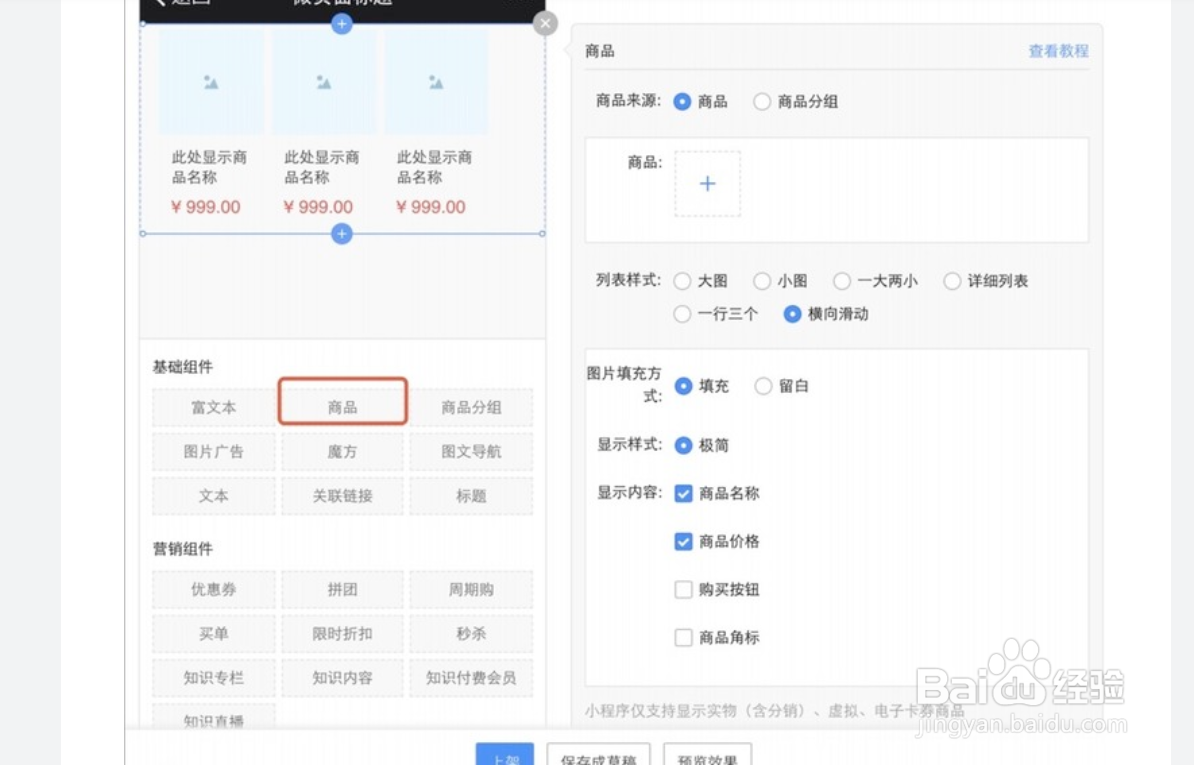Viewport: 1194px width, 765px height.
Task: Add a 优惠券 marketing component
Action: coord(213,589)
